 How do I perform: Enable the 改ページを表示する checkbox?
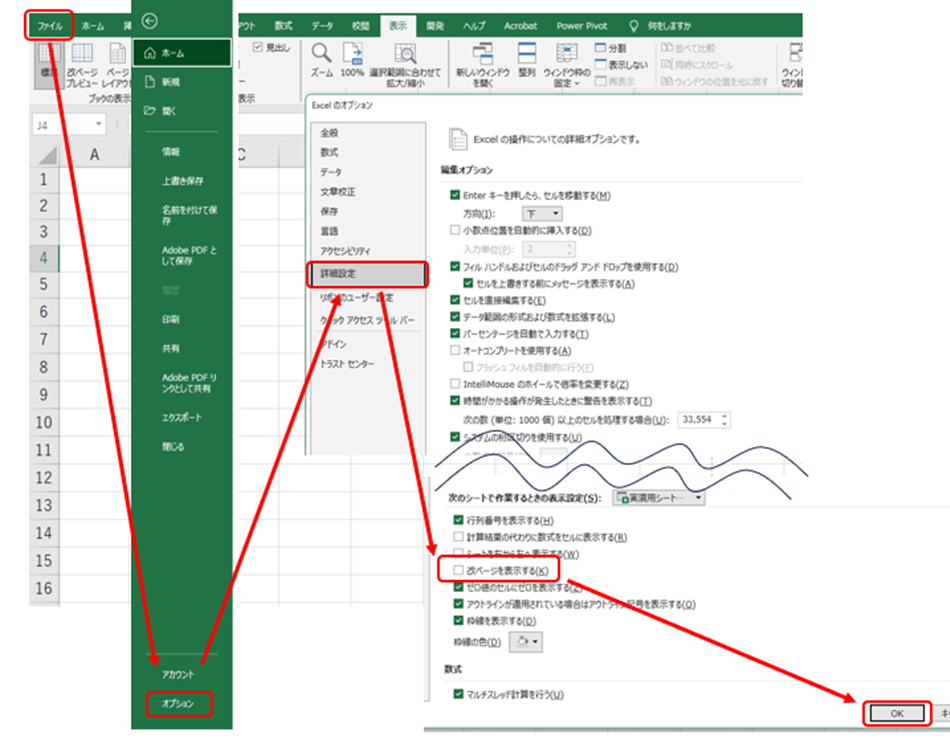click(x=458, y=570)
